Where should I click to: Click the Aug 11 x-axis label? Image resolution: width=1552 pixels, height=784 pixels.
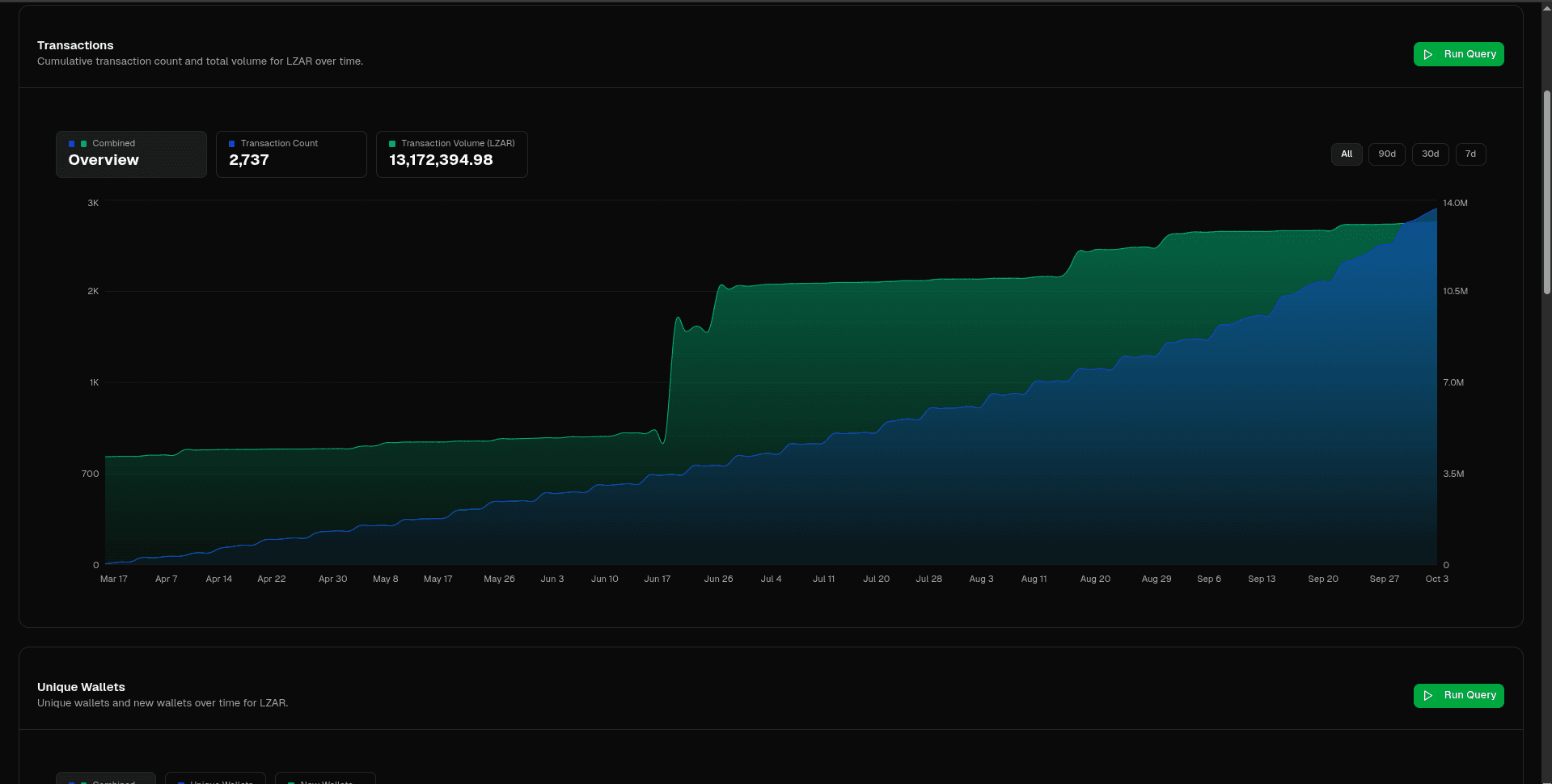(1034, 579)
